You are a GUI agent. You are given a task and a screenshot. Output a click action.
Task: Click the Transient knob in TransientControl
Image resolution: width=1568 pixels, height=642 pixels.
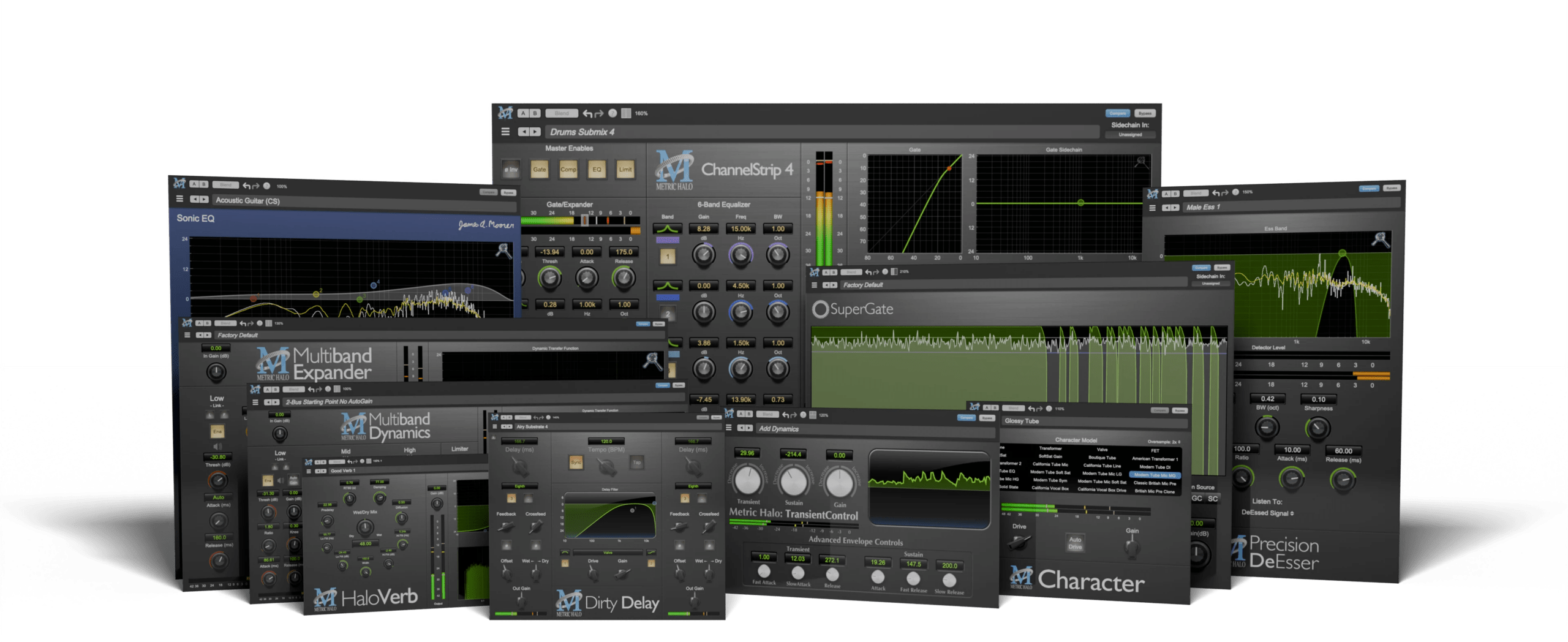pos(747,481)
